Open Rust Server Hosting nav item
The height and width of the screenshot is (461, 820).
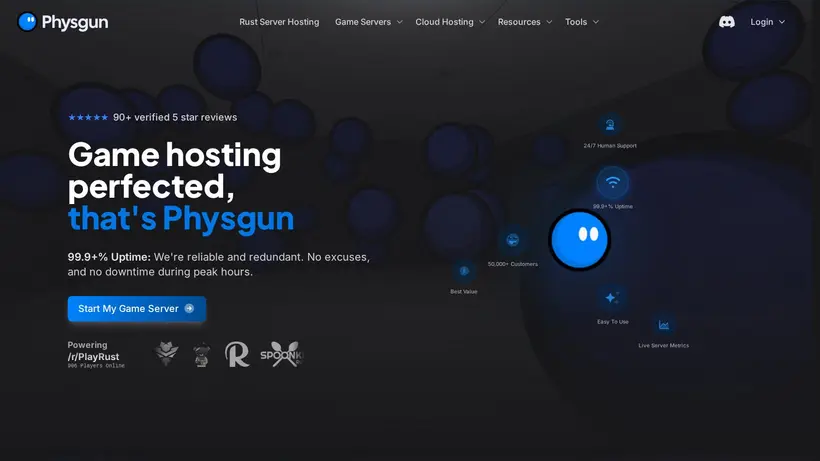(279, 22)
